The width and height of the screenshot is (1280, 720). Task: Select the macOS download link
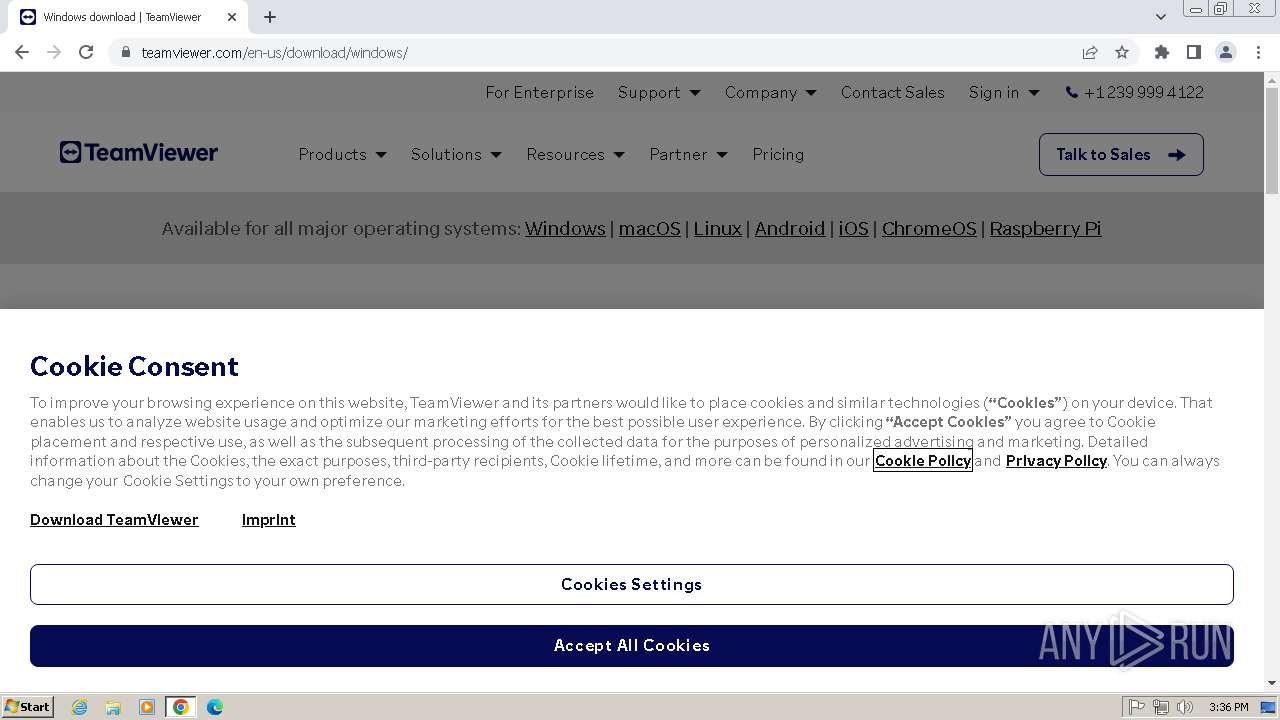(649, 228)
